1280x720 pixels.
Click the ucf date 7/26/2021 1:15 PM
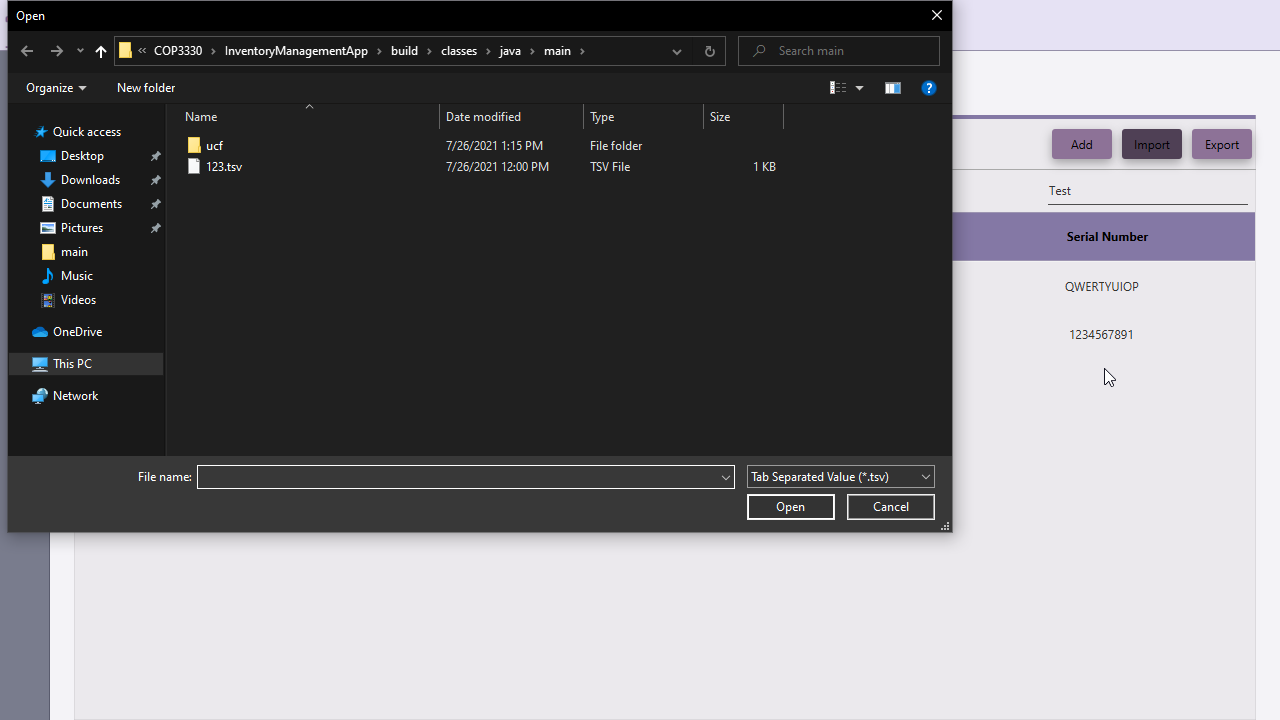point(494,146)
